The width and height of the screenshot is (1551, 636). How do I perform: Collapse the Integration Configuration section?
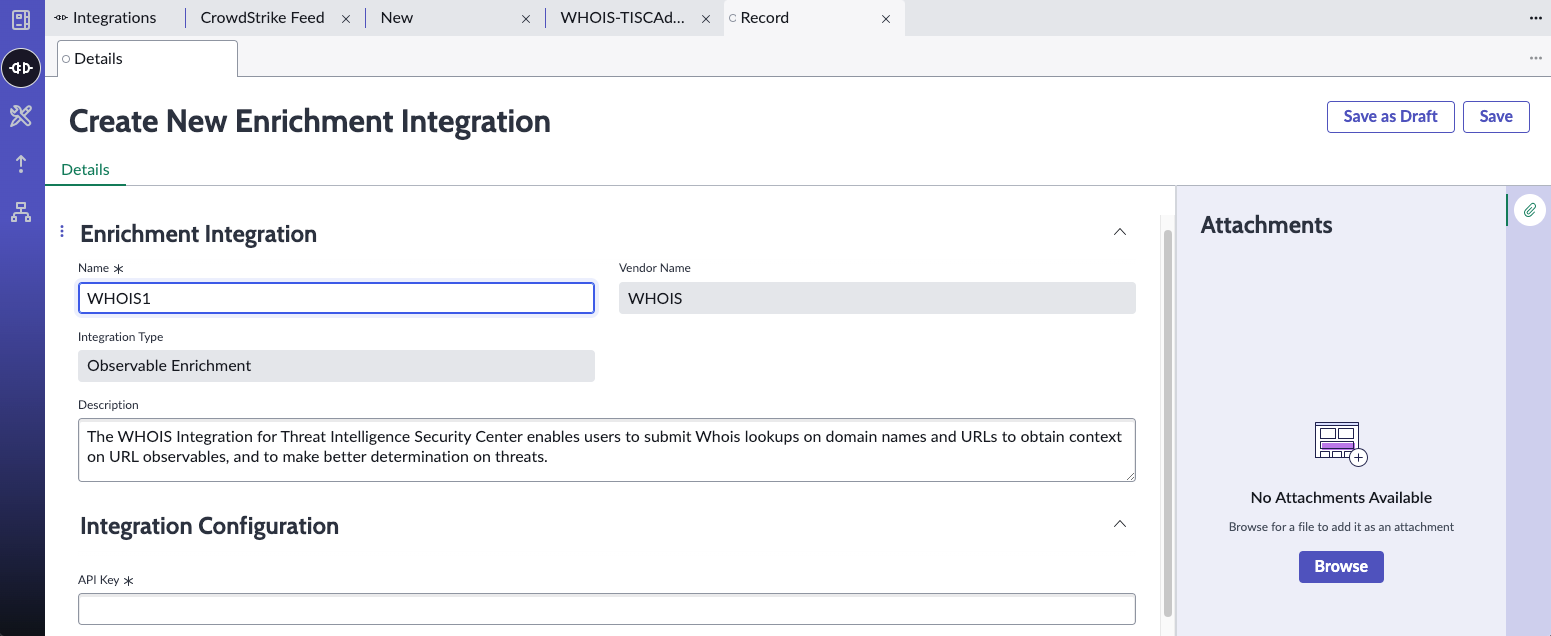click(x=1120, y=524)
